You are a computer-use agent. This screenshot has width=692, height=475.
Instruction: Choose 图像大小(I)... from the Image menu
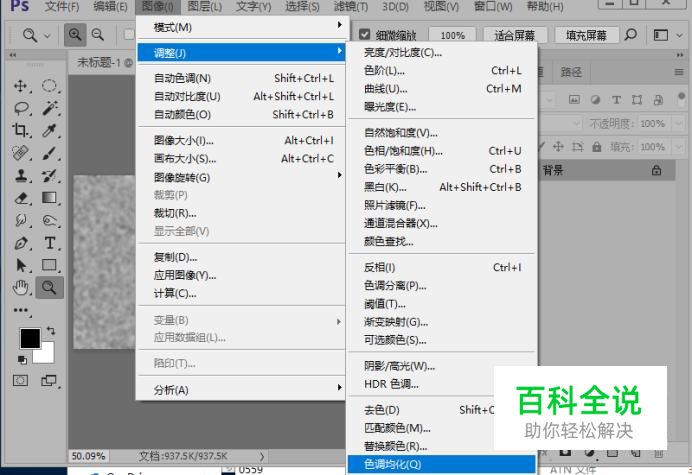[x=242, y=141]
